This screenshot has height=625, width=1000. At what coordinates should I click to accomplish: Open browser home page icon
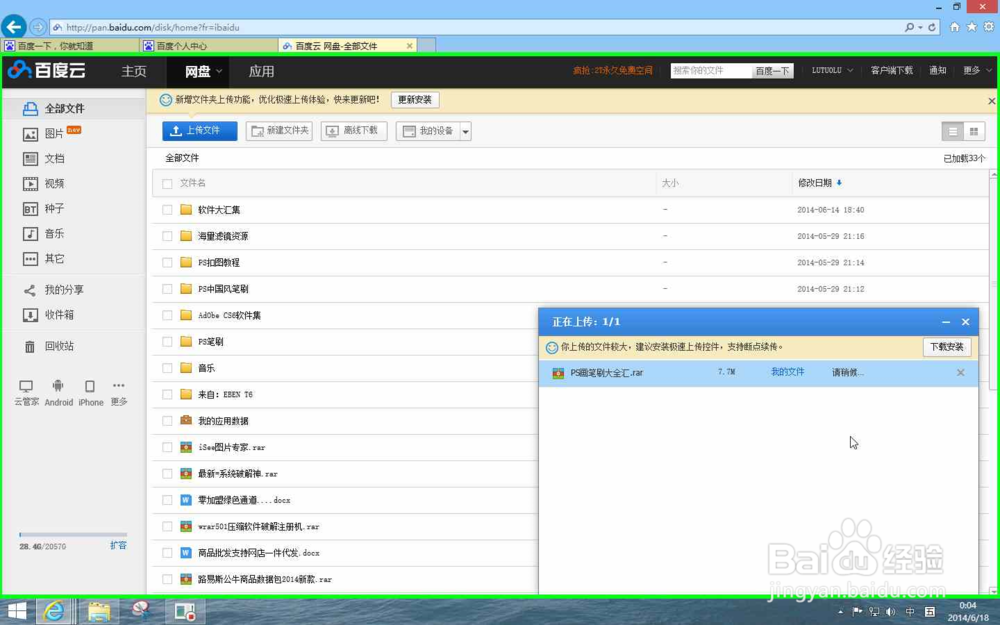(x=955, y=27)
